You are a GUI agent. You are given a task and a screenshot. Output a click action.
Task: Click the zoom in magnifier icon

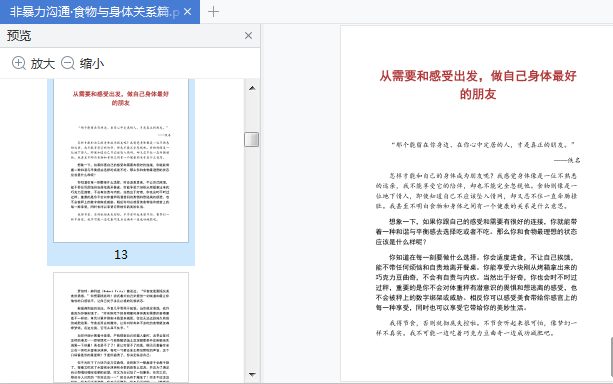coord(19,63)
